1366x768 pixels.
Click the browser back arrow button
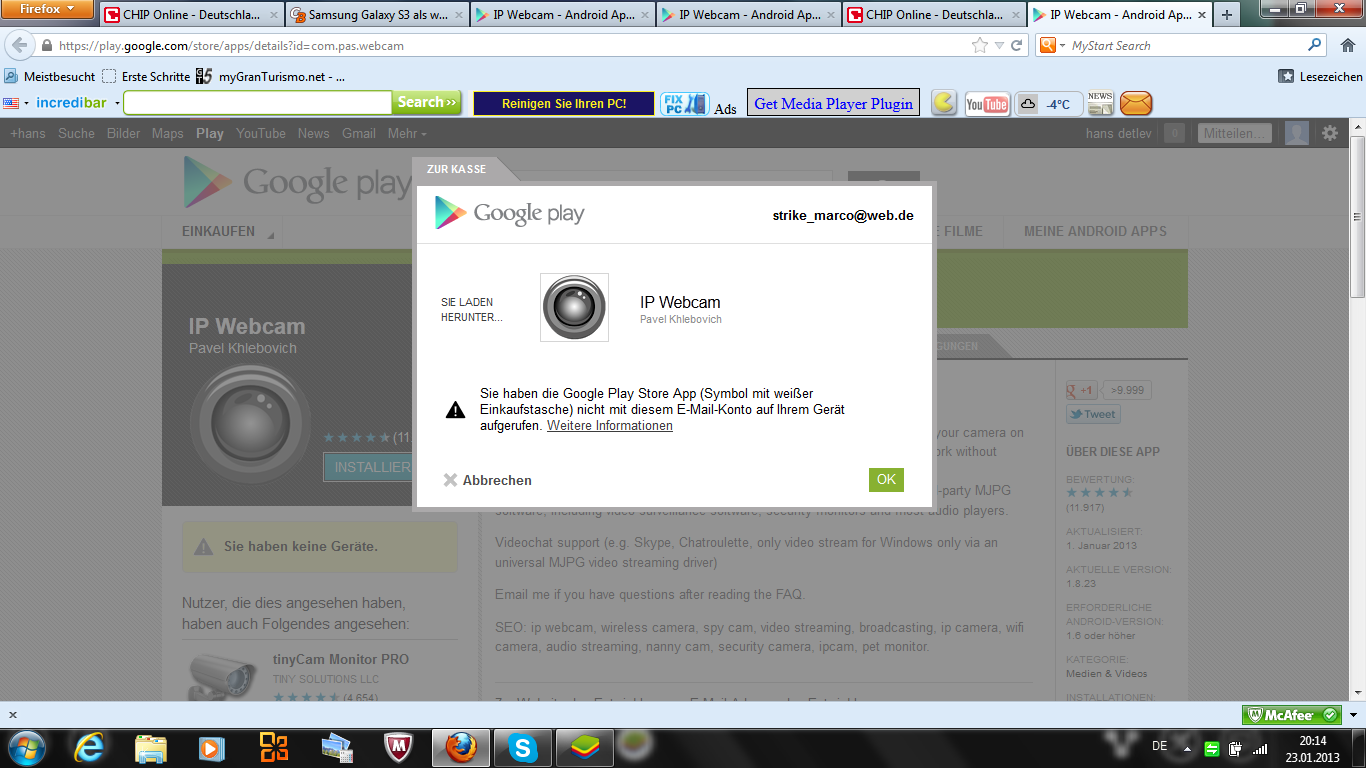[x=19, y=46]
